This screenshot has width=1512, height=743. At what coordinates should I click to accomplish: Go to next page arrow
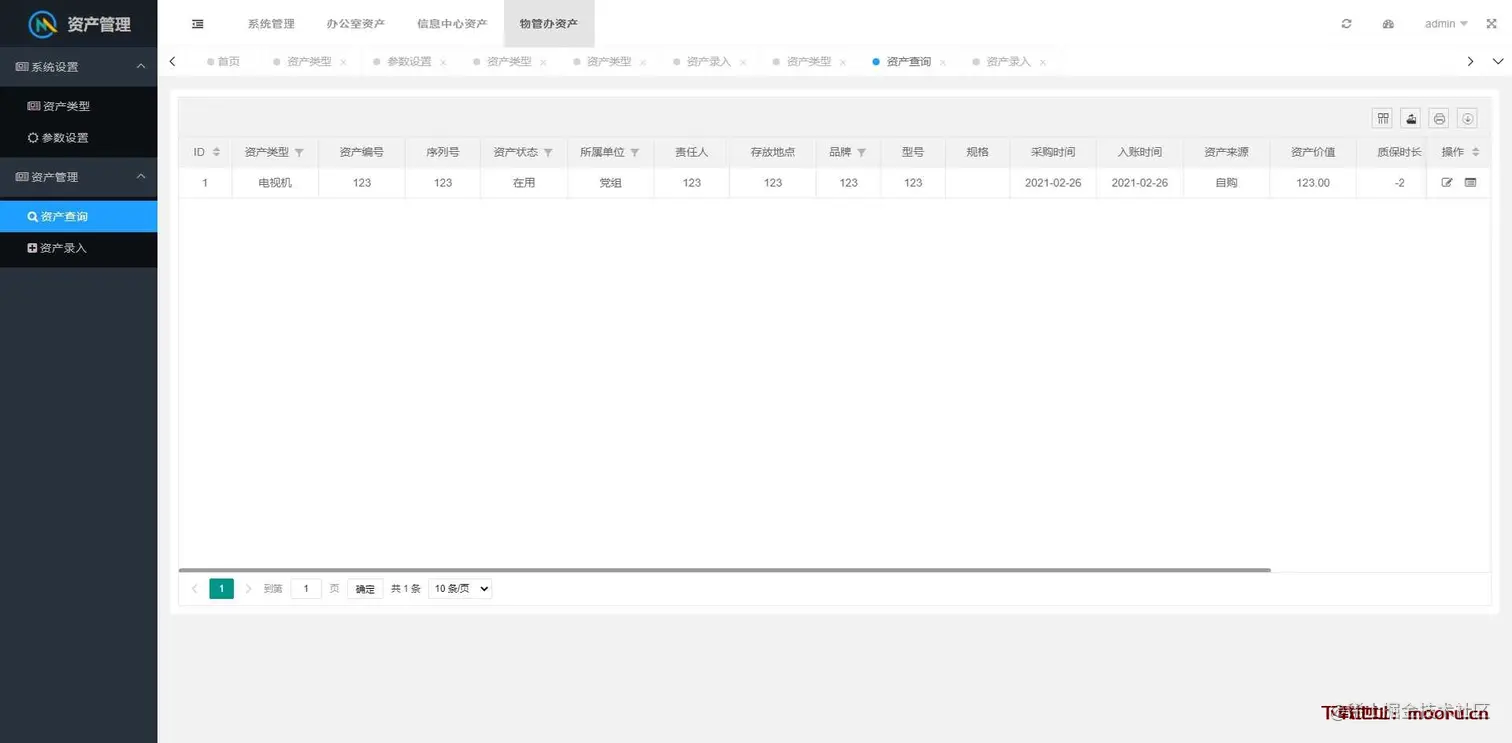point(249,589)
